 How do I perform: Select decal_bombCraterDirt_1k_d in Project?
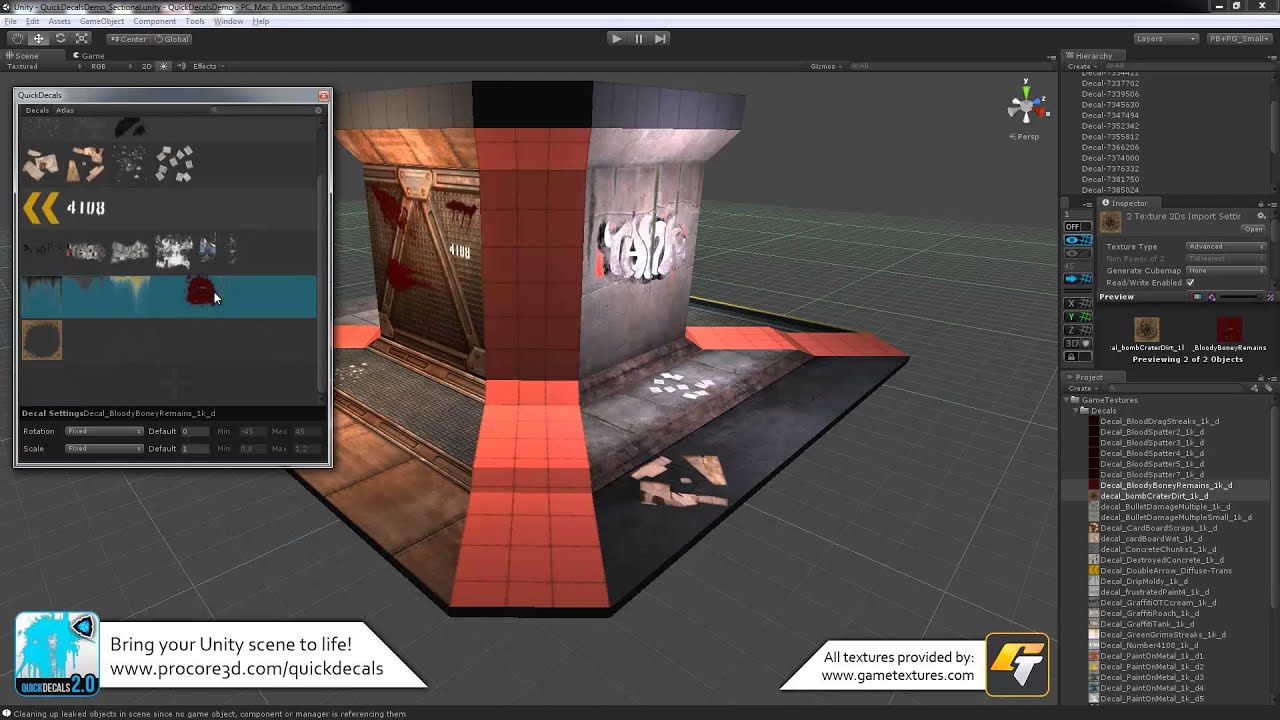click(x=1154, y=496)
